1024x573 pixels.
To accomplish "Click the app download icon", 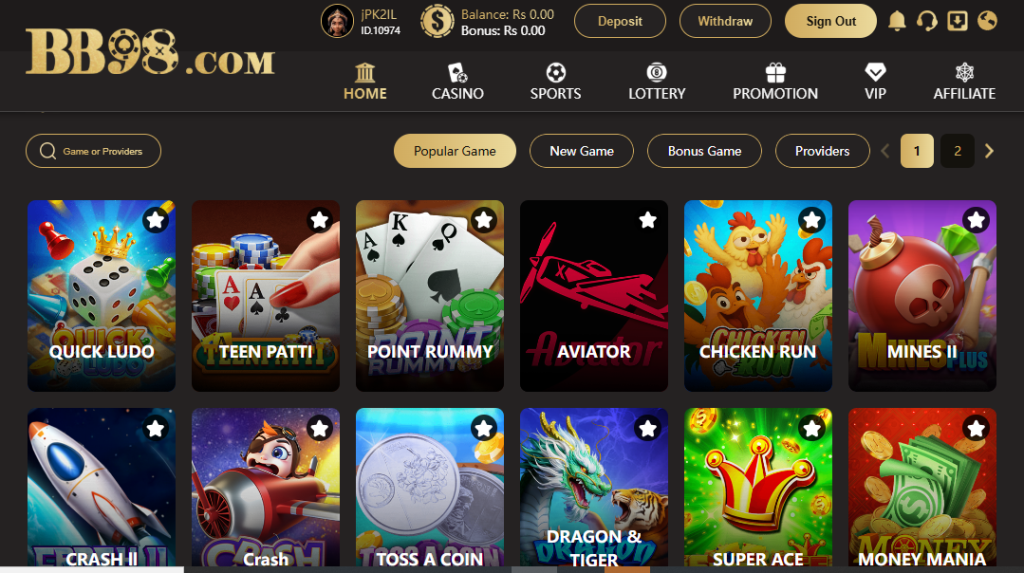I will point(957,21).
